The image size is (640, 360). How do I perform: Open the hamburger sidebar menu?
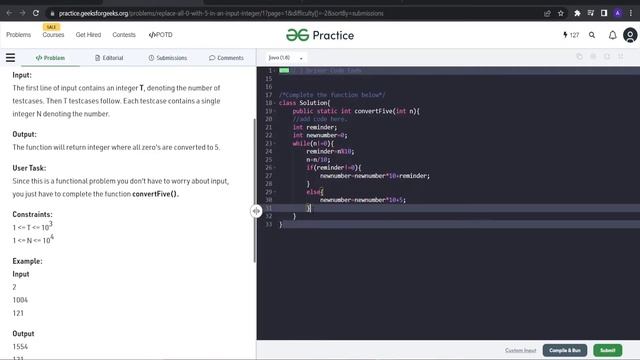click(10, 58)
